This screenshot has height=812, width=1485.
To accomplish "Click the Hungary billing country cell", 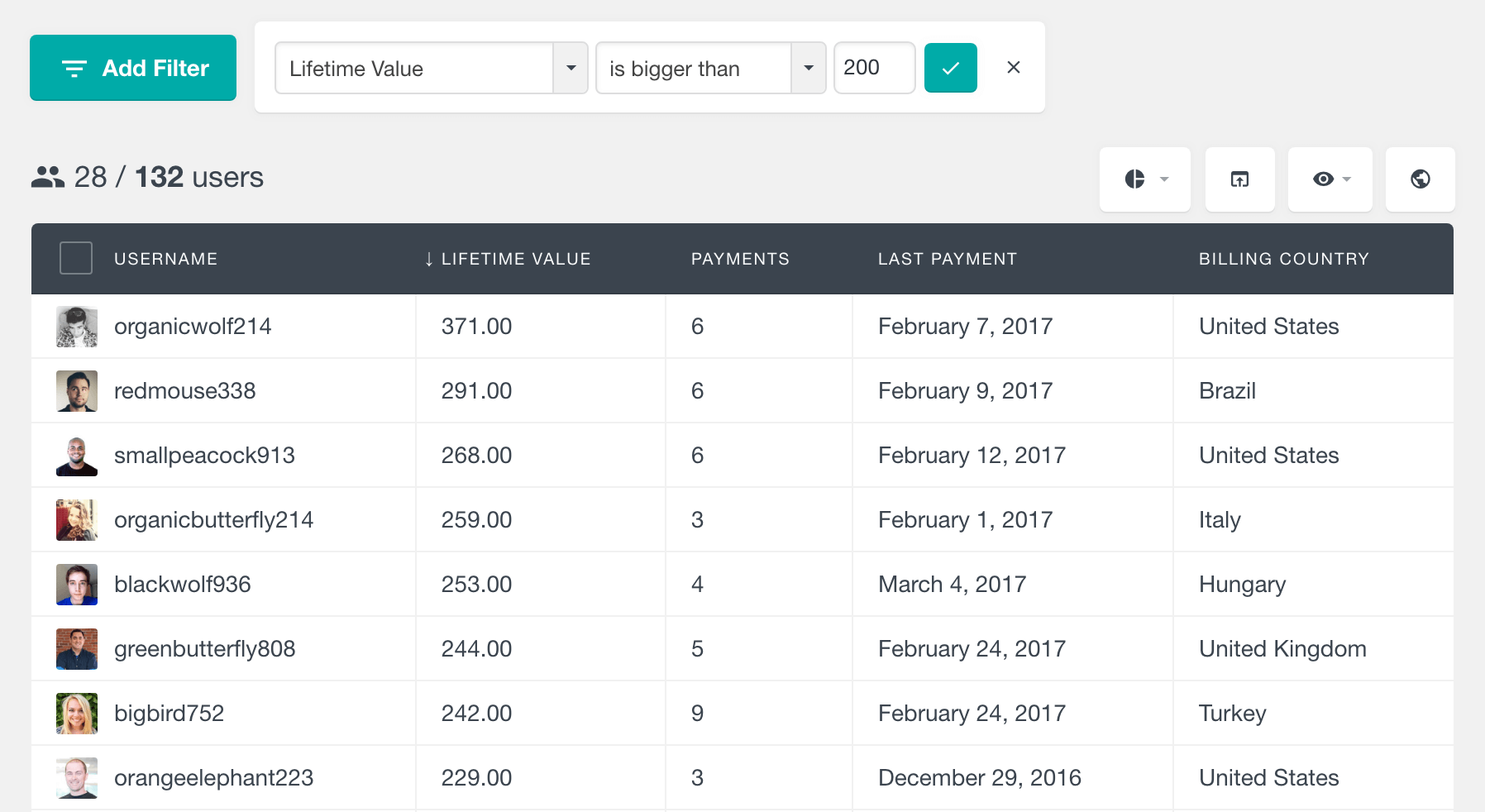I will [1243, 585].
